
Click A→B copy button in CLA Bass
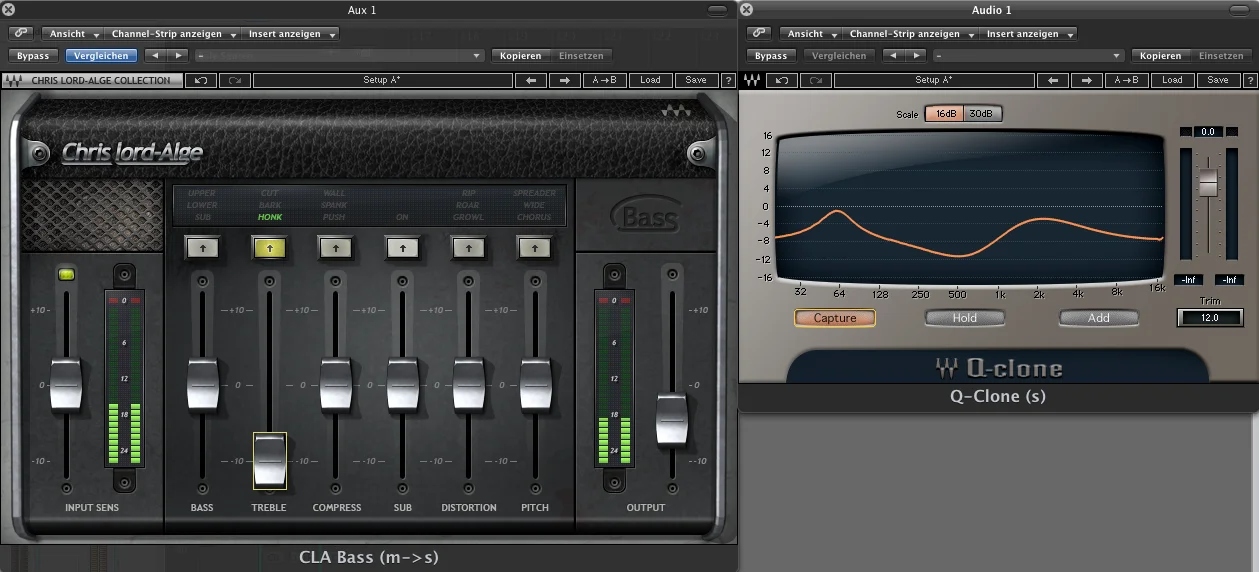coord(604,80)
